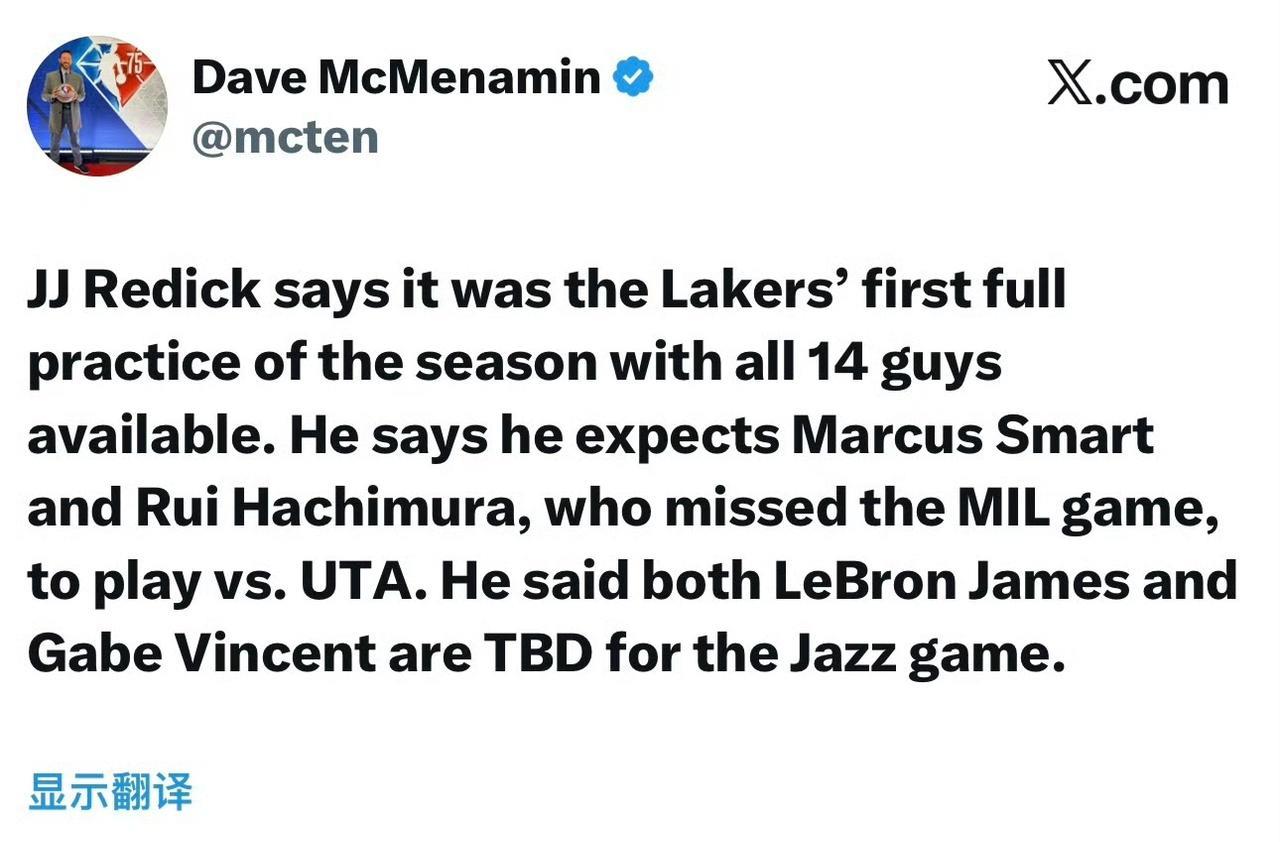Click 'JJ Redick' in the tweet
The height and width of the screenshot is (842, 1280).
144,290
